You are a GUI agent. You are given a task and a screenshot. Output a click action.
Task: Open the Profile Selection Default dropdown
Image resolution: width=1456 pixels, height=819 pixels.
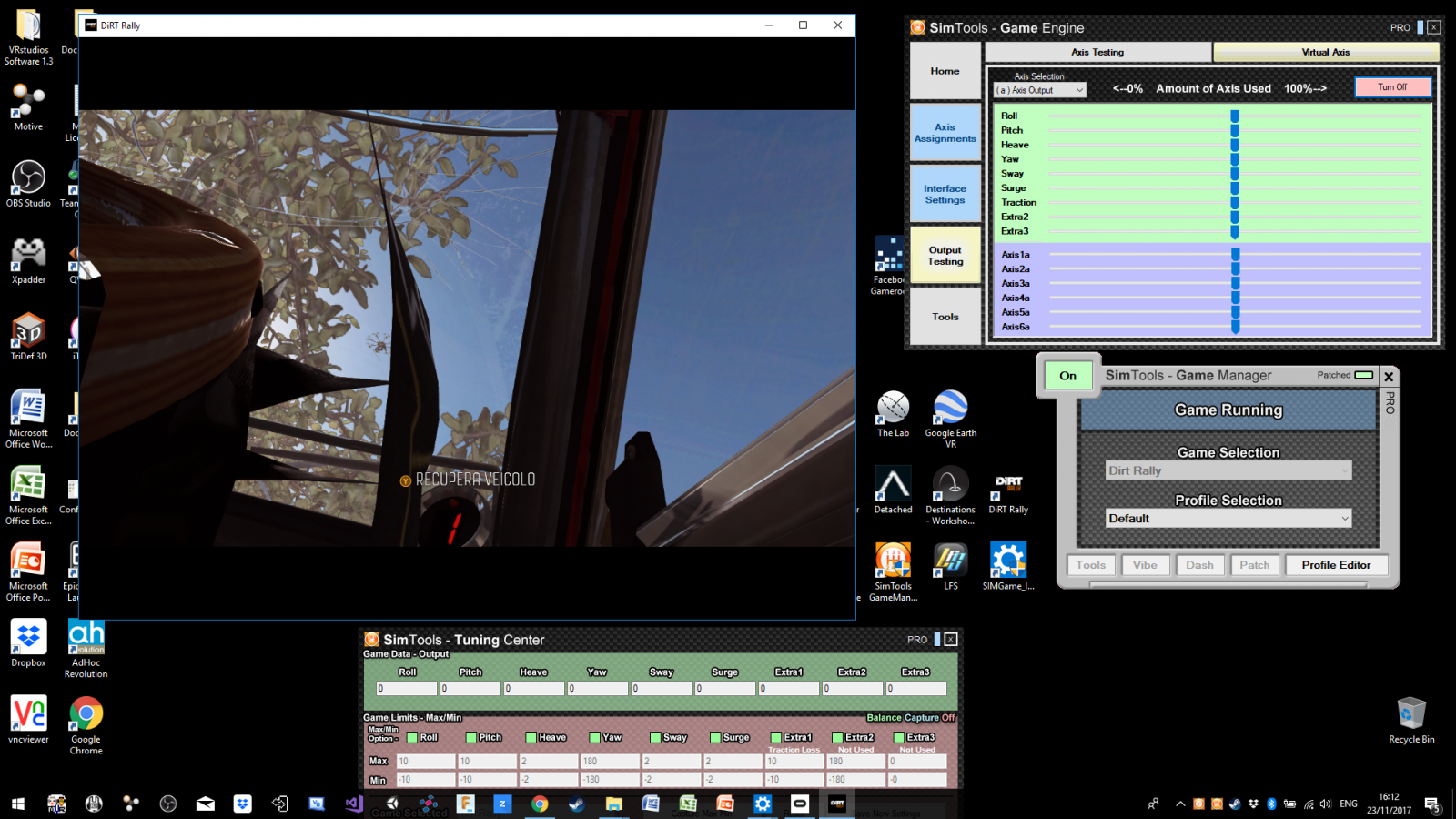tap(1228, 519)
